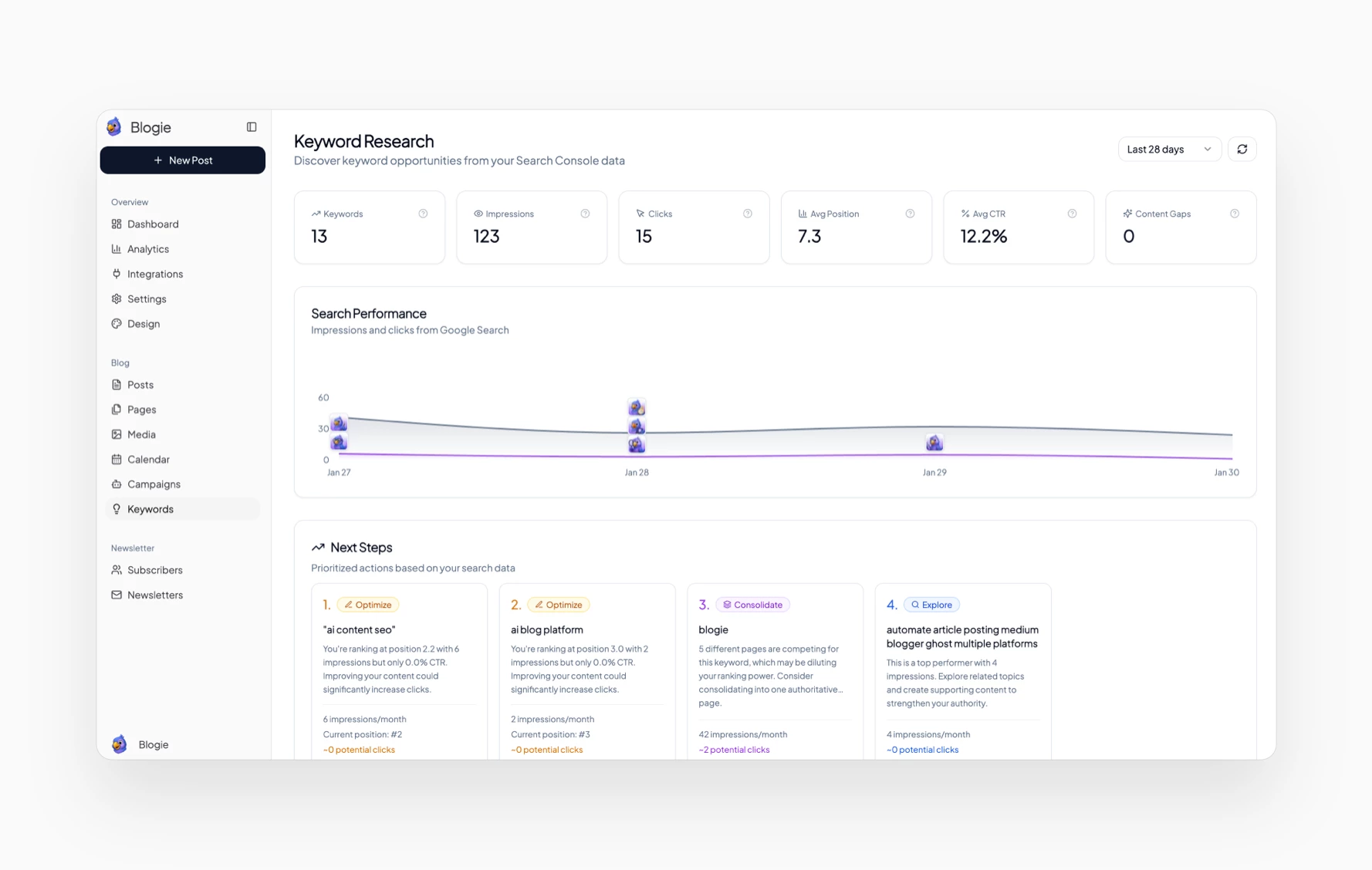The image size is (1372, 870).
Task: Click the top Jan 28 chart marker
Action: 637,407
